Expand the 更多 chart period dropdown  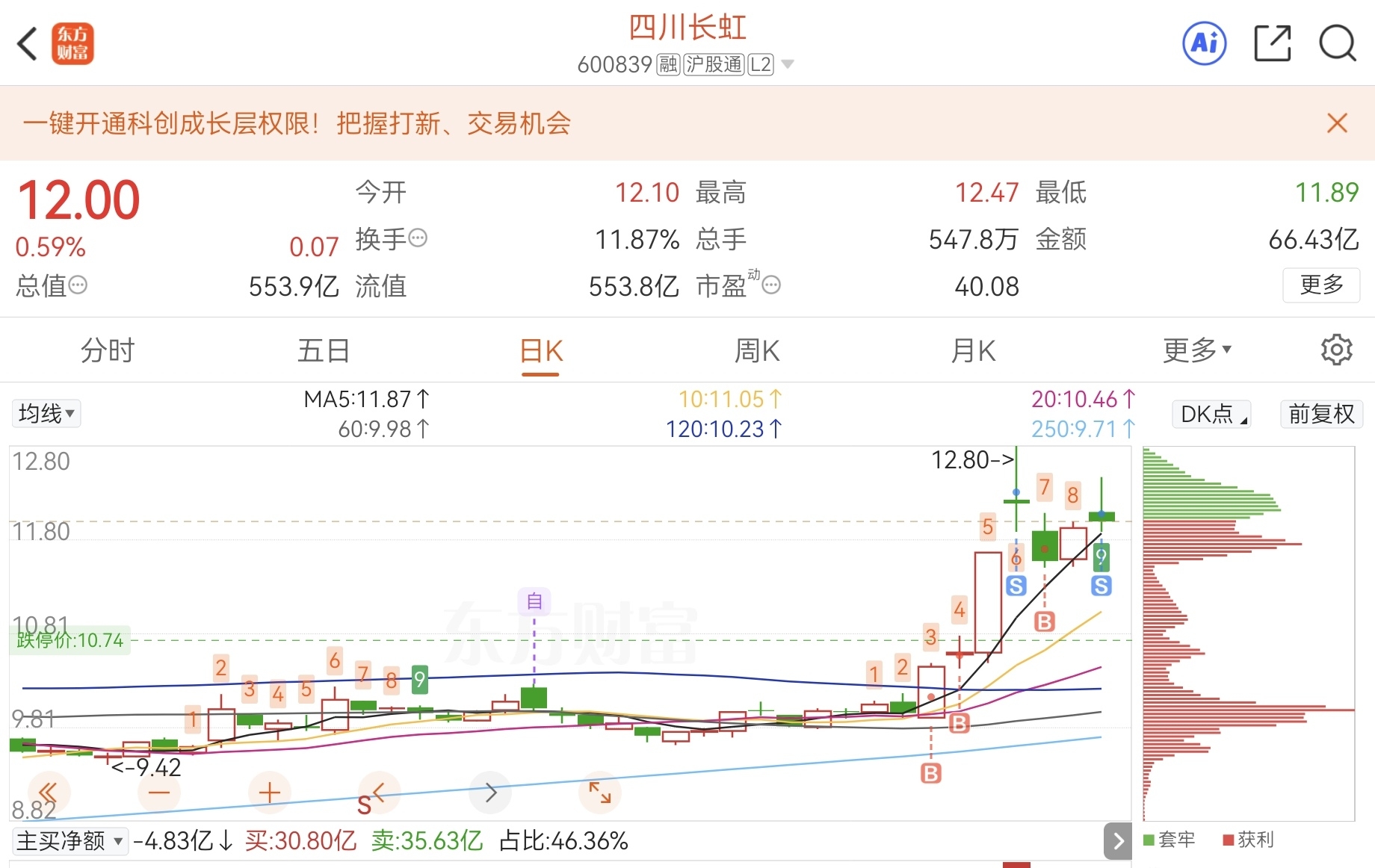[x=1196, y=350]
